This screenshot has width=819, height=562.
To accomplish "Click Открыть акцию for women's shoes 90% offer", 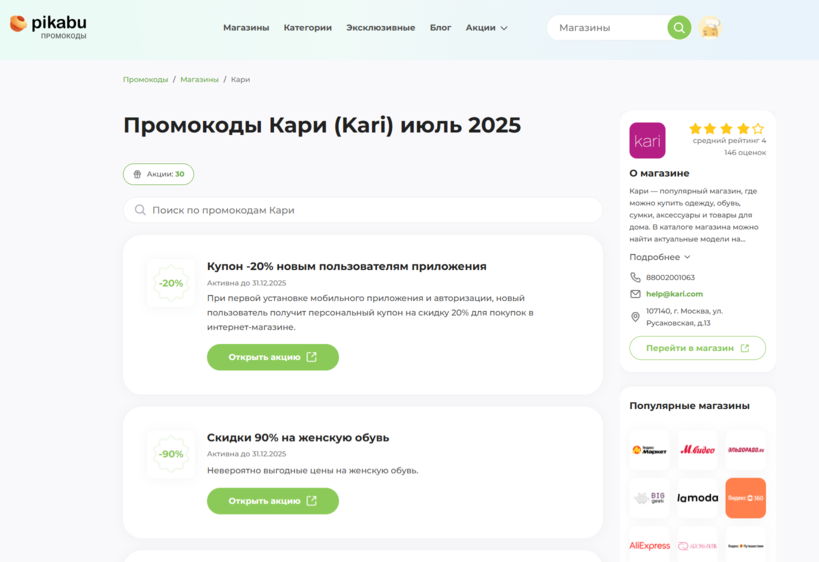I will tap(273, 501).
